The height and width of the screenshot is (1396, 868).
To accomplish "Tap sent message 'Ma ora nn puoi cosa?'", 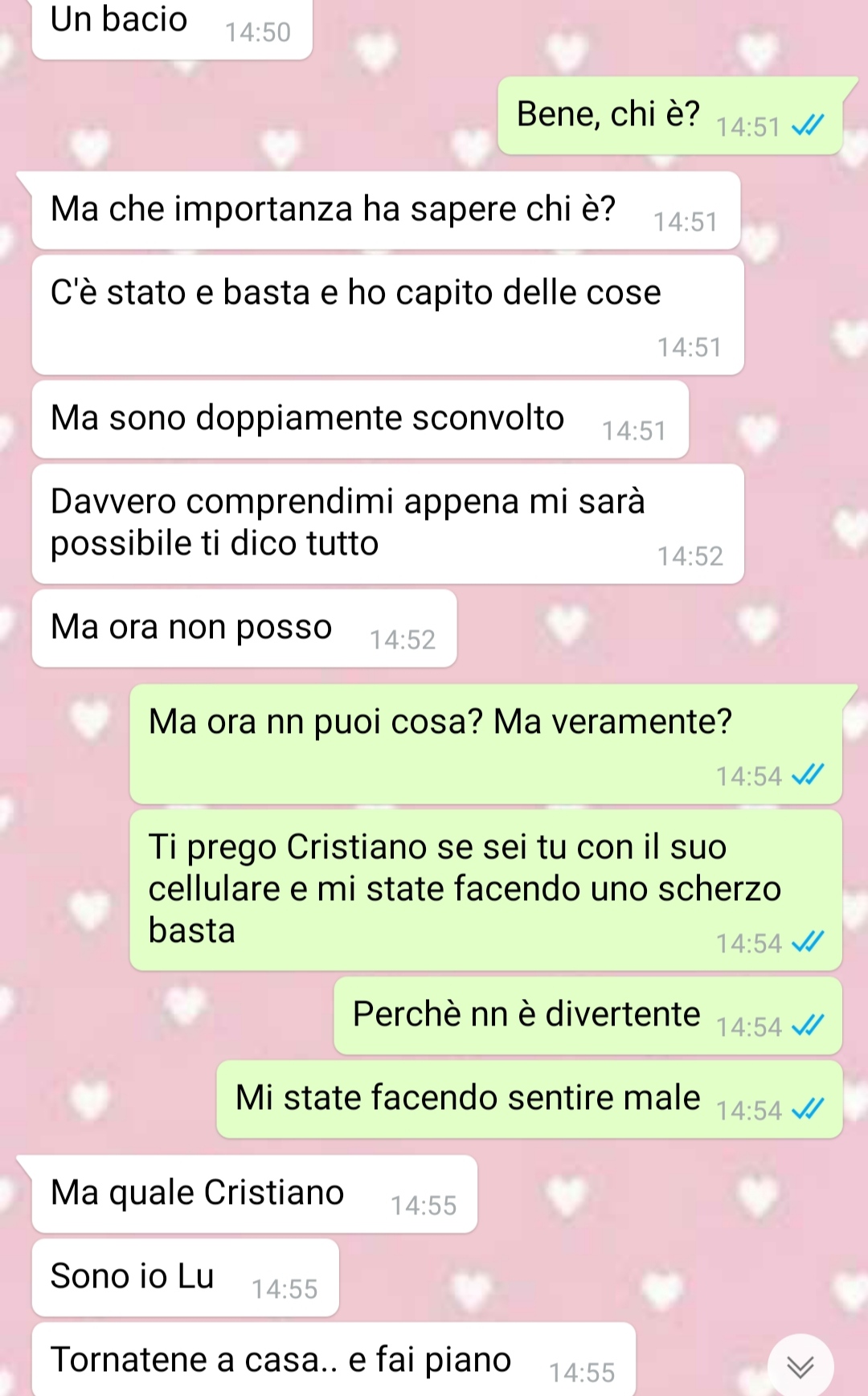I will pyautogui.click(x=486, y=744).
